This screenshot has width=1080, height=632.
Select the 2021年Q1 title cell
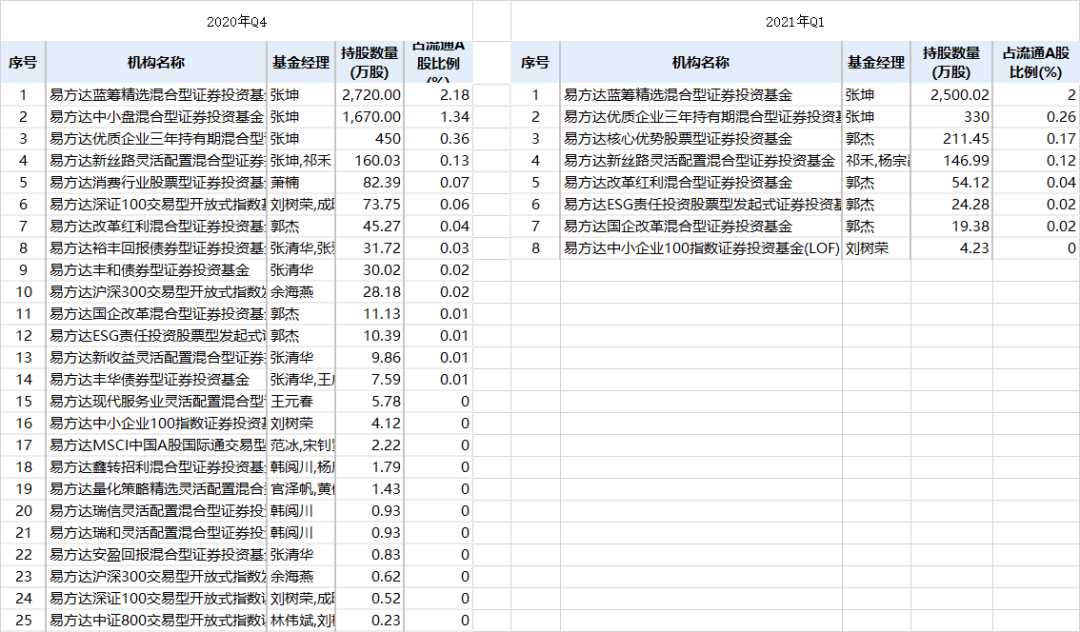[795, 21]
